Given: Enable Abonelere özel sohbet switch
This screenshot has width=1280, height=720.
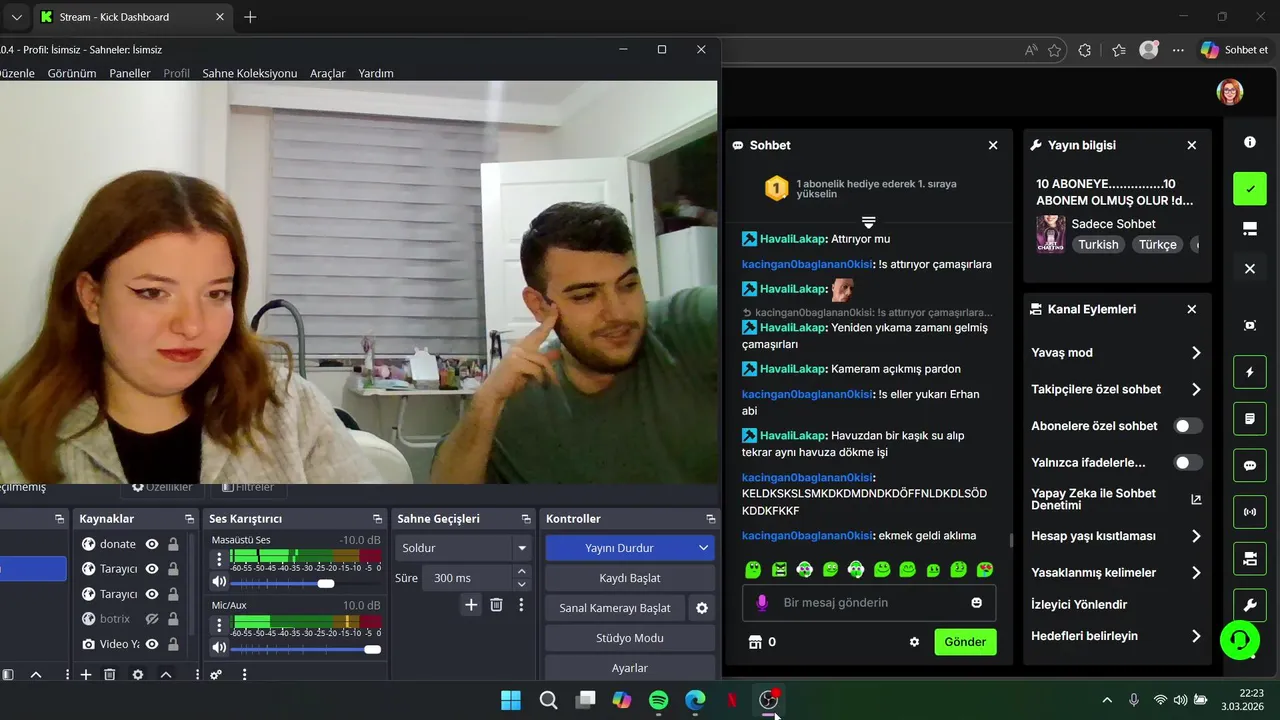Looking at the screenshot, I should coord(1188,426).
